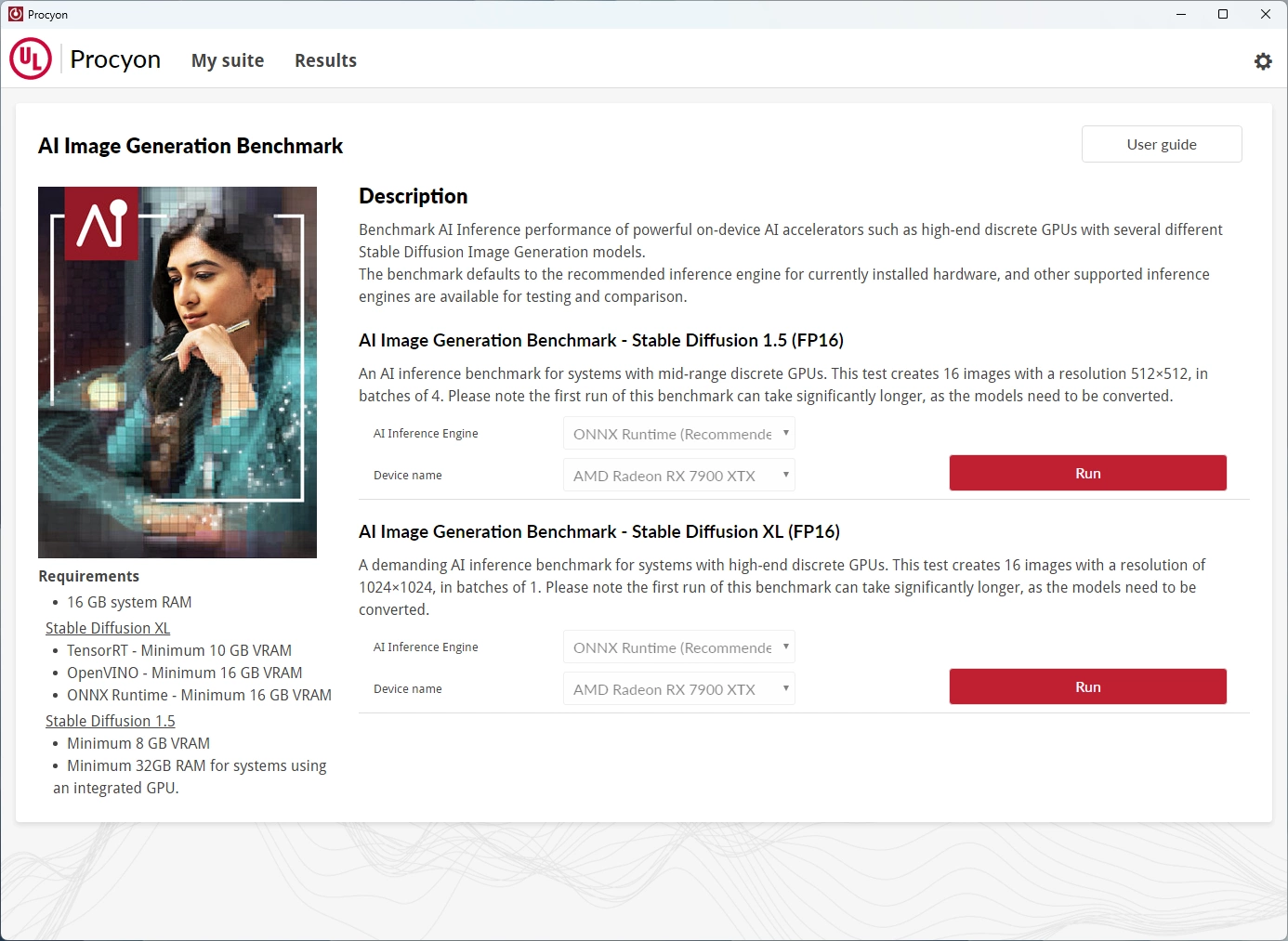Click the AI benchmark artwork thumbnail
Screen dimensions: 1288x941
(177, 372)
